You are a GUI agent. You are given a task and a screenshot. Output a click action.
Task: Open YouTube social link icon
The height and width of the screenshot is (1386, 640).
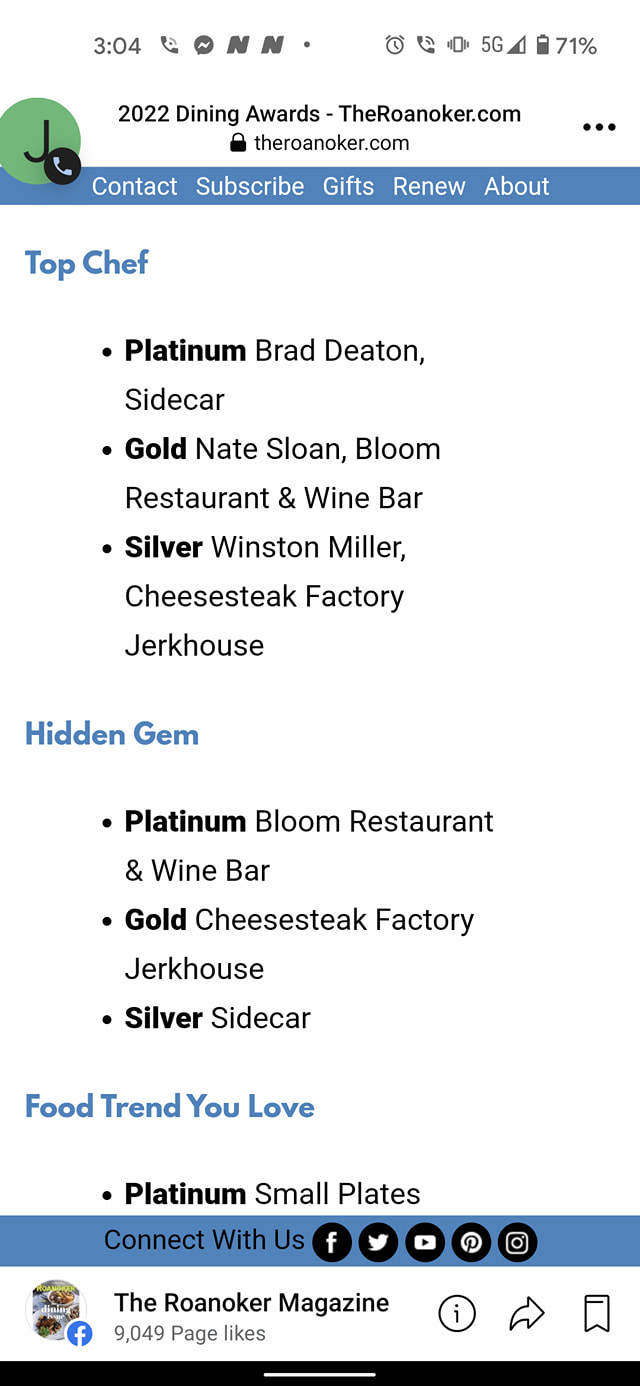pos(425,1242)
